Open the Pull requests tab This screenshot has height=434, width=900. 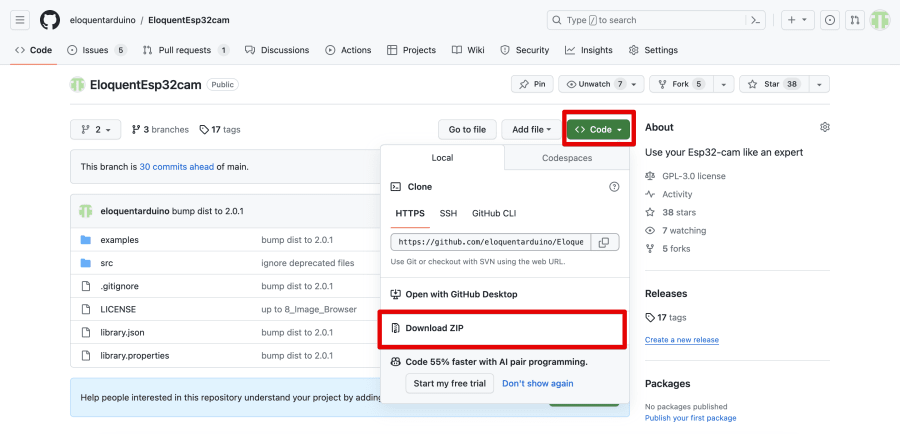pyautogui.click(x=185, y=50)
